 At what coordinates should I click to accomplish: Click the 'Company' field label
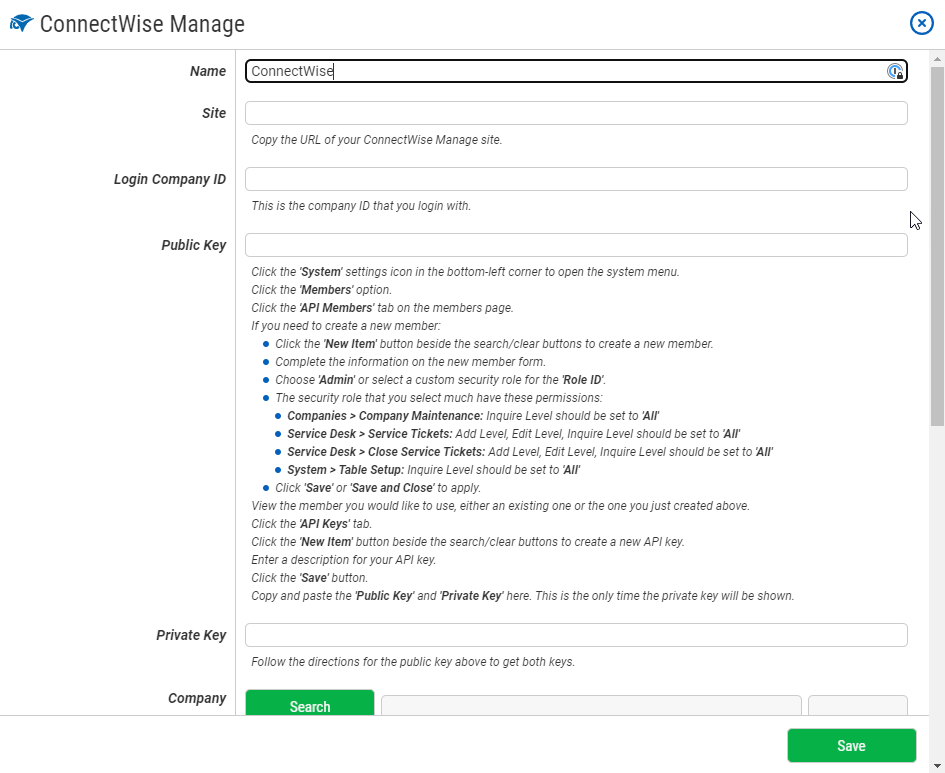point(197,698)
